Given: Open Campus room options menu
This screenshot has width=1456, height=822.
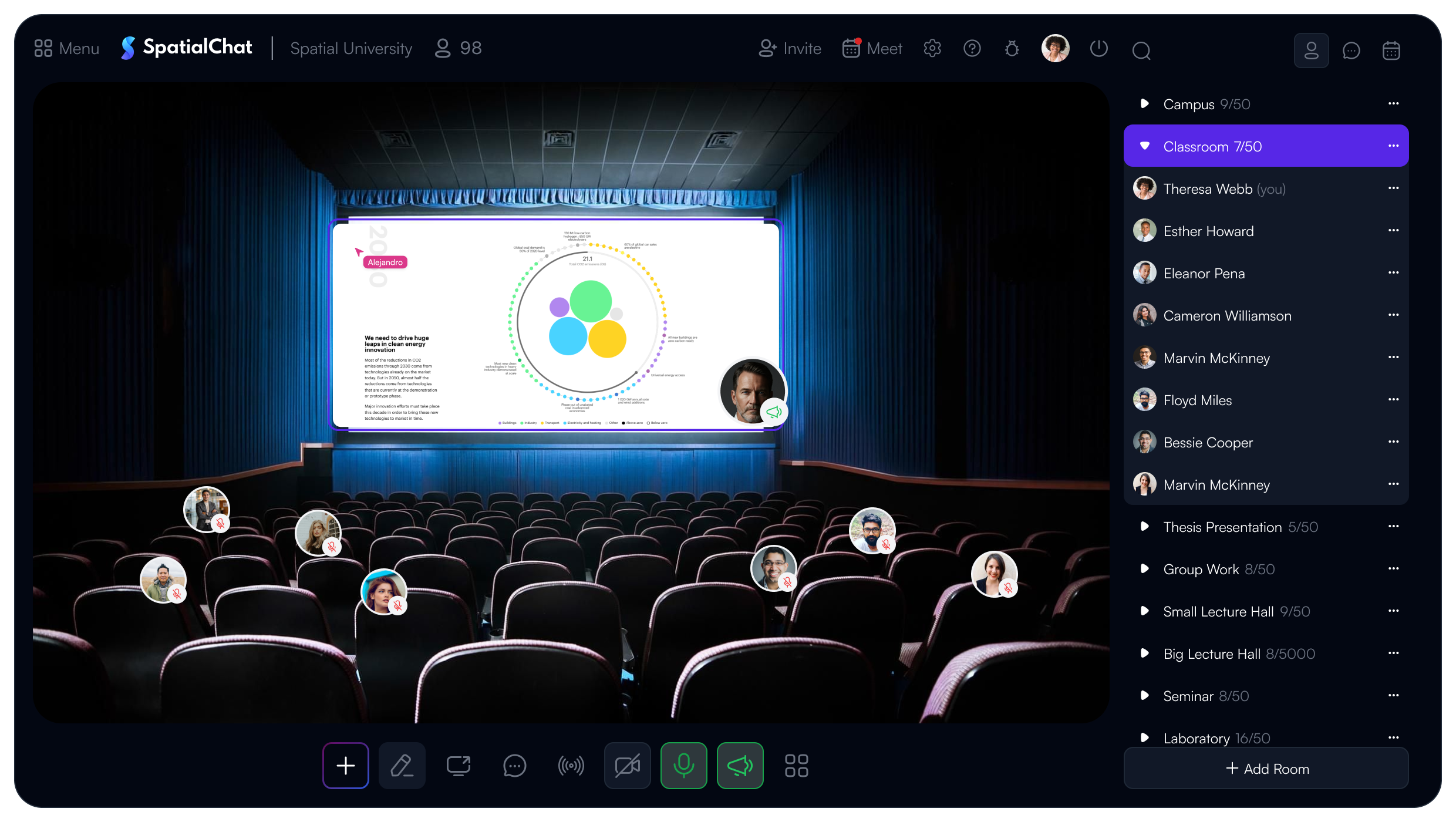Looking at the screenshot, I should tap(1394, 103).
